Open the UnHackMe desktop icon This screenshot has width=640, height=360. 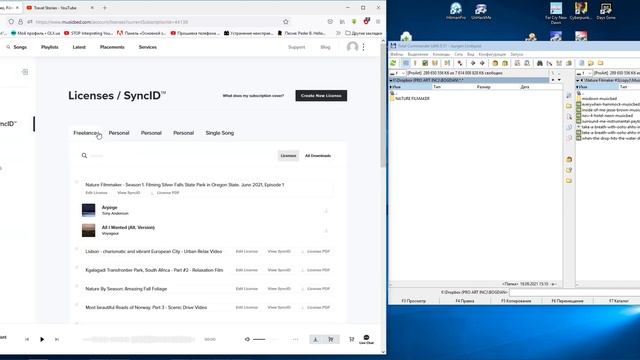(x=481, y=11)
